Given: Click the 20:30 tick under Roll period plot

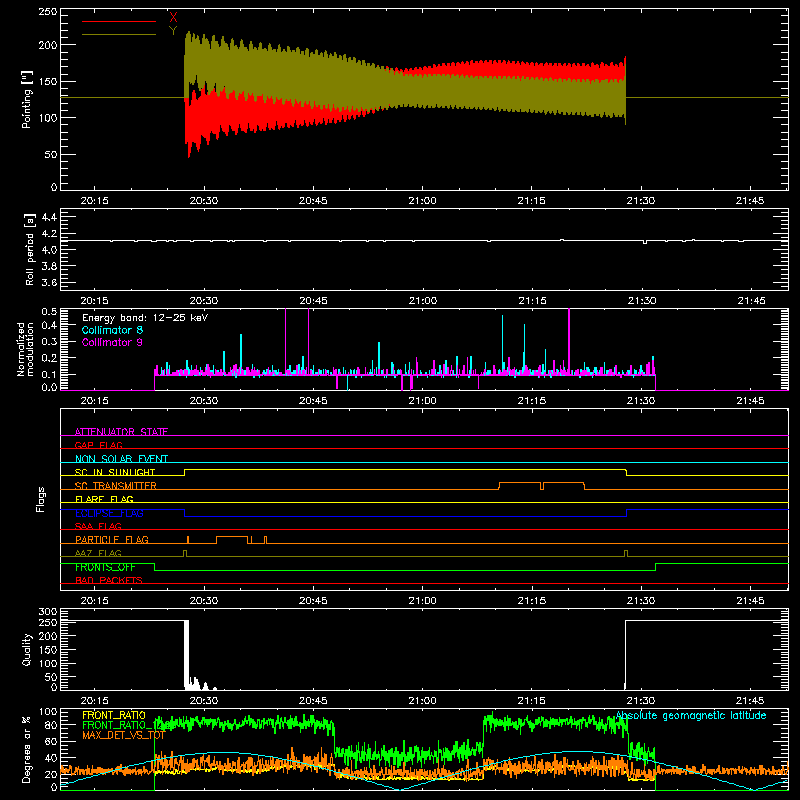Looking at the screenshot, I should pos(204,301).
